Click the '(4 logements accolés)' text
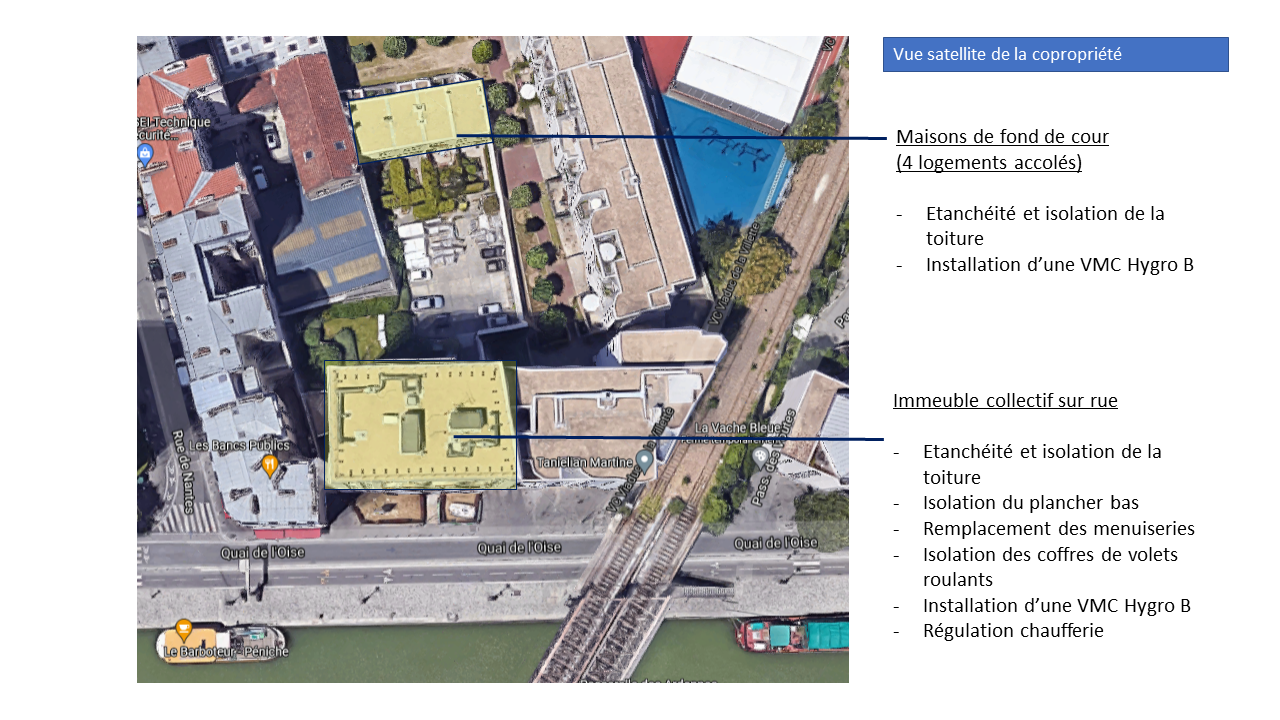1280x720 pixels. [989, 163]
